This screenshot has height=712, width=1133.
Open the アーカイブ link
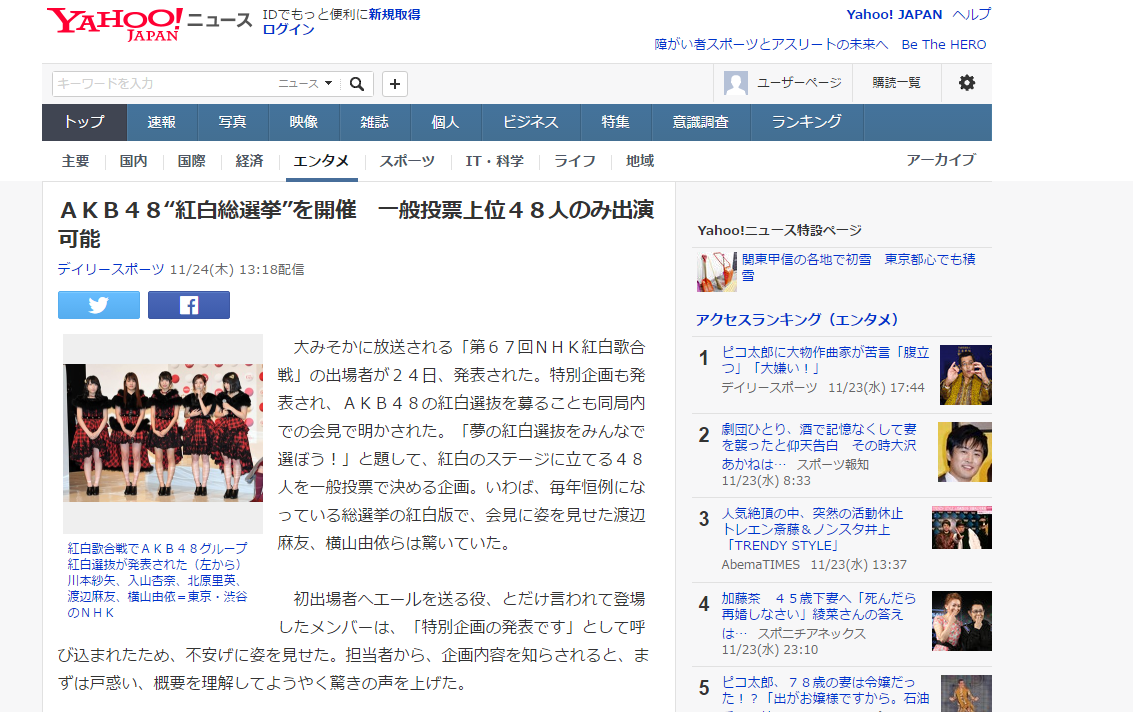[942, 160]
